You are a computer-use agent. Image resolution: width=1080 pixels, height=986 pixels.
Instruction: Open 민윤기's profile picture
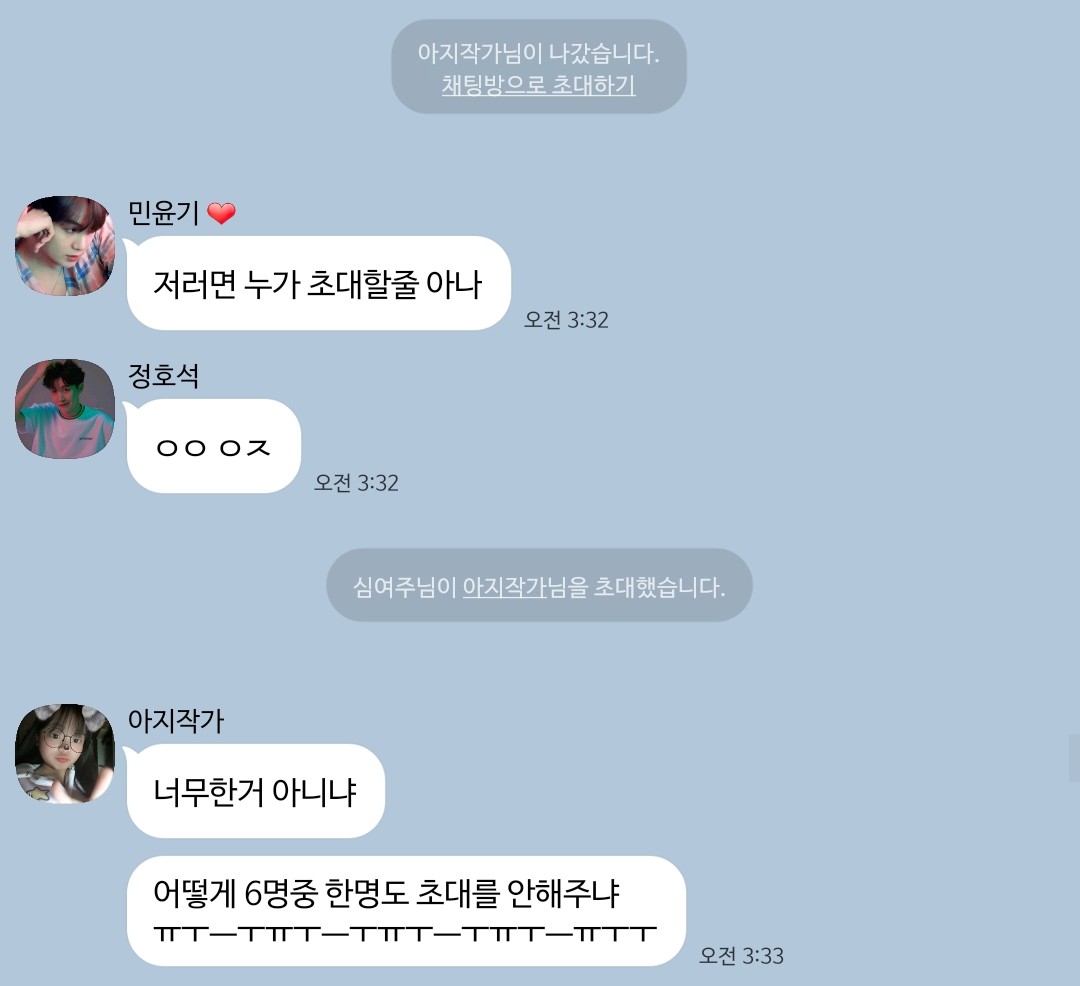[x=65, y=246]
